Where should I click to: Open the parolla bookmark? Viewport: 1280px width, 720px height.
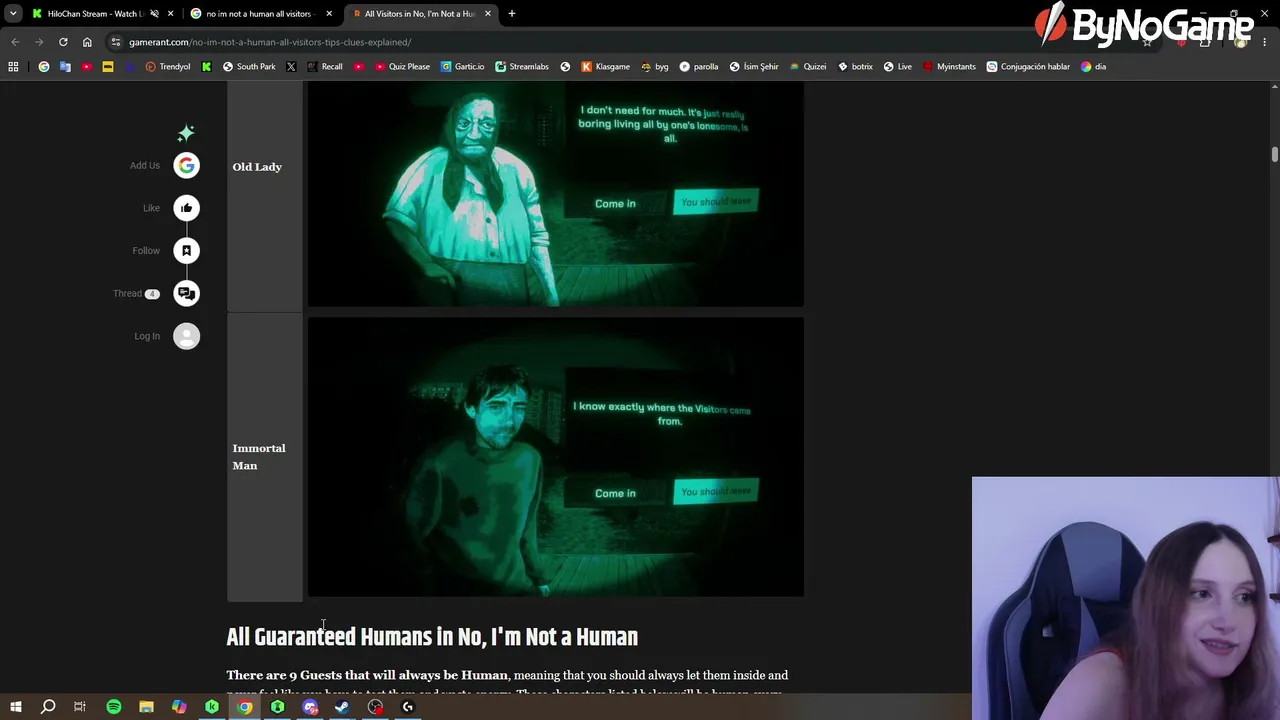699,67
